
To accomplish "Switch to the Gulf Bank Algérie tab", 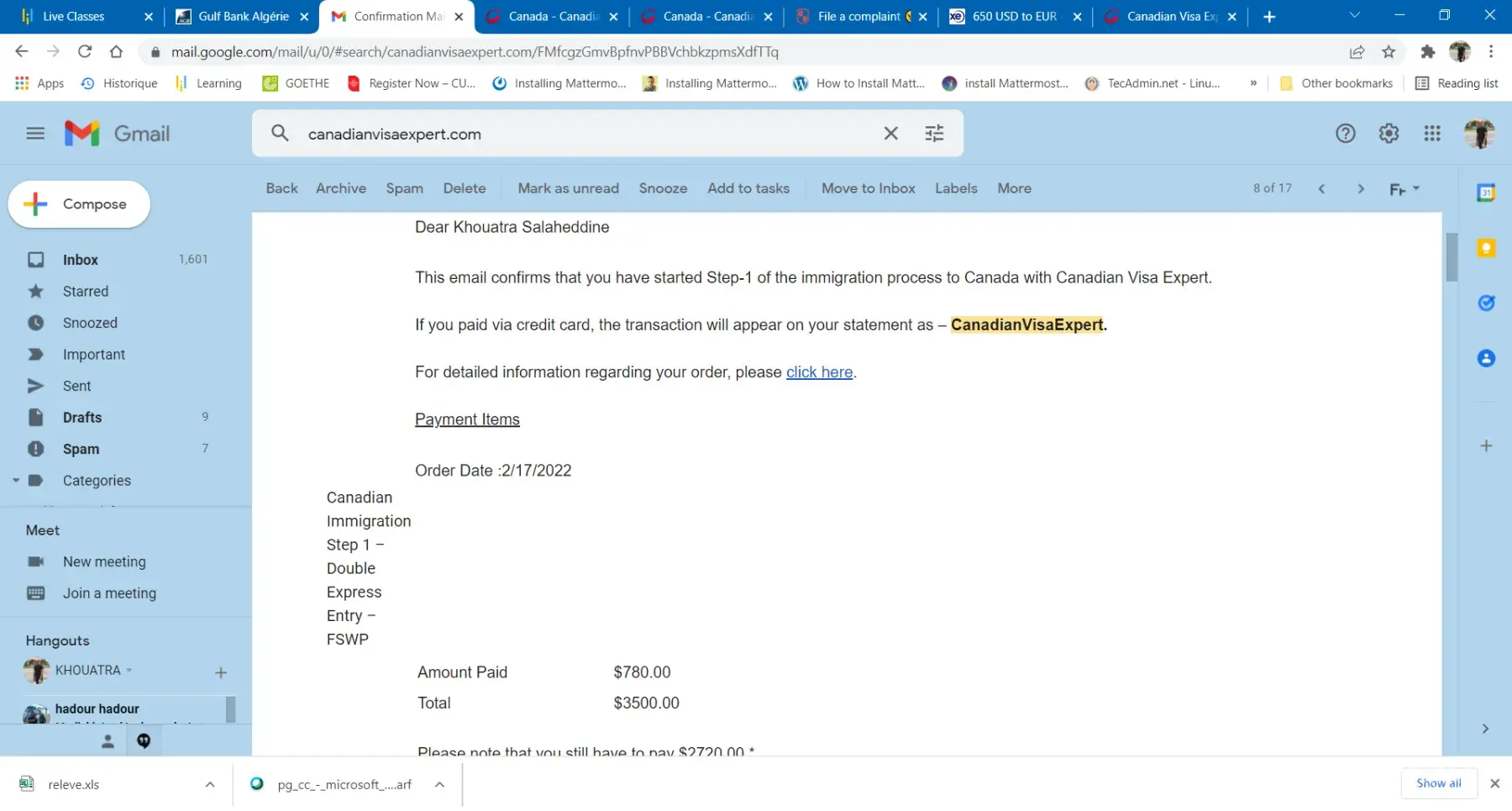I will coord(242,17).
